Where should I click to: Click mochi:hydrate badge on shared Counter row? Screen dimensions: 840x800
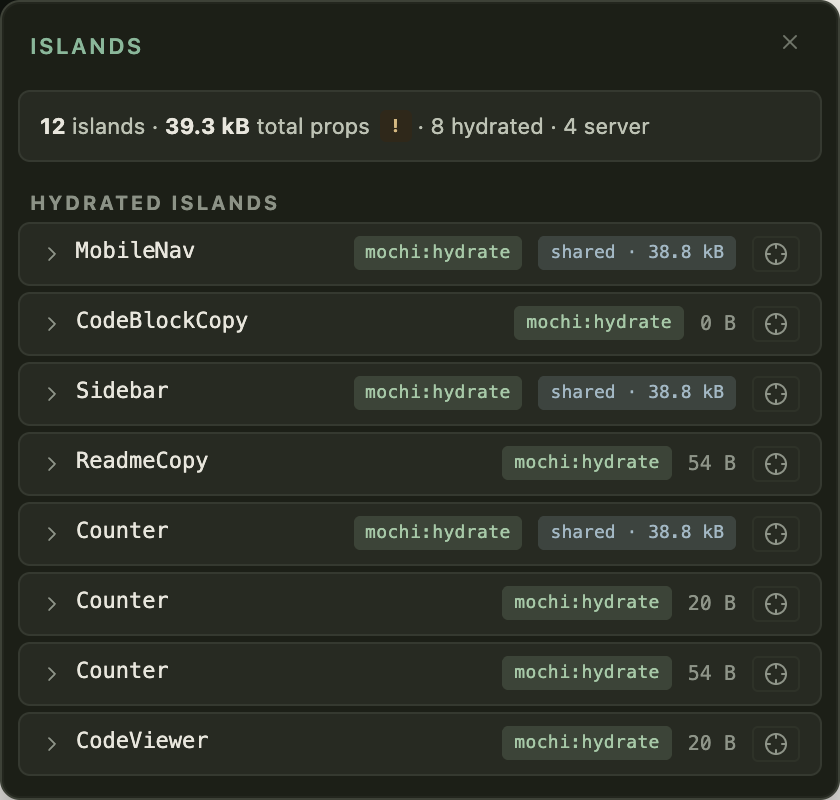pos(438,533)
